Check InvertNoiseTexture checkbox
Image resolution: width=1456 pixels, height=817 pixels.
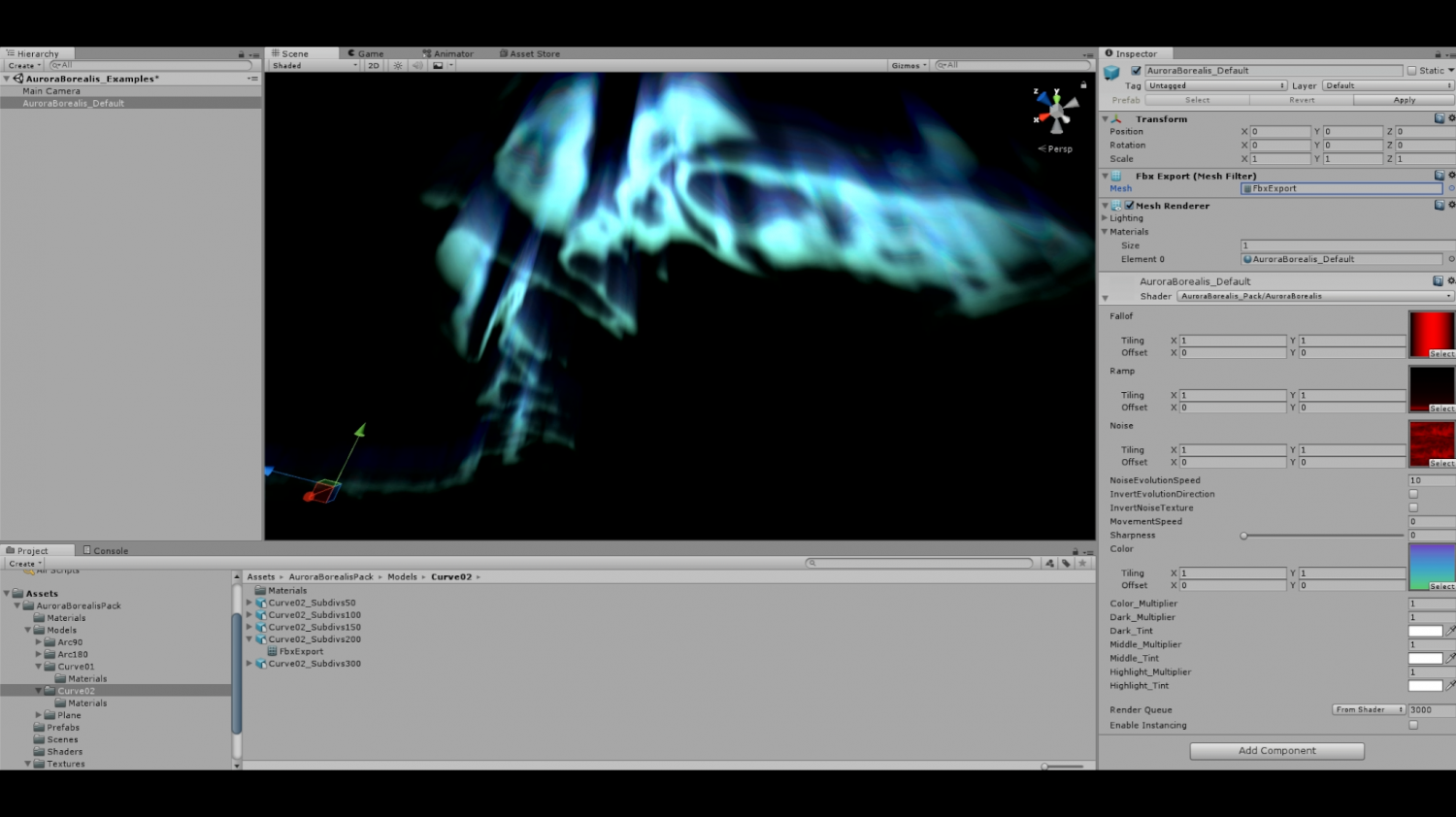(1413, 507)
